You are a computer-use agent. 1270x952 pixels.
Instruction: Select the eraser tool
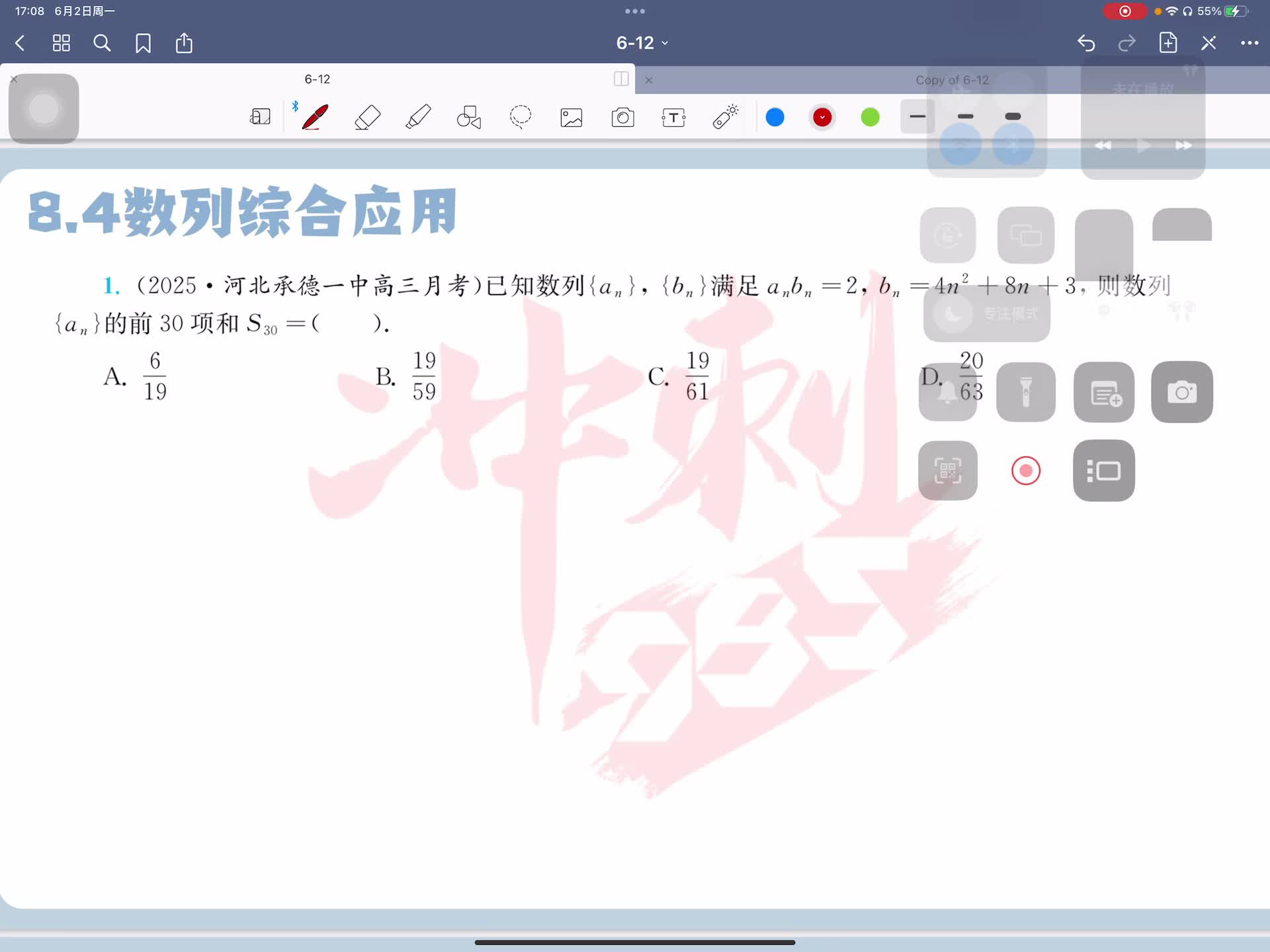tap(367, 118)
